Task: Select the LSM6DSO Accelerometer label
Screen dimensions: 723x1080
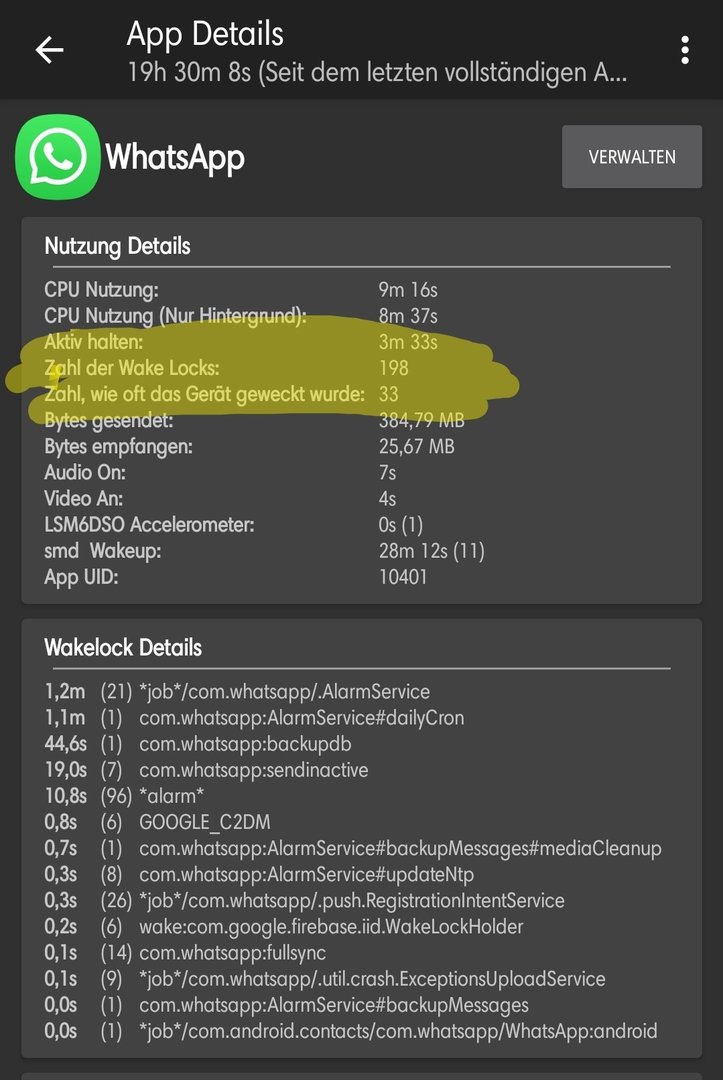Action: 149,525
